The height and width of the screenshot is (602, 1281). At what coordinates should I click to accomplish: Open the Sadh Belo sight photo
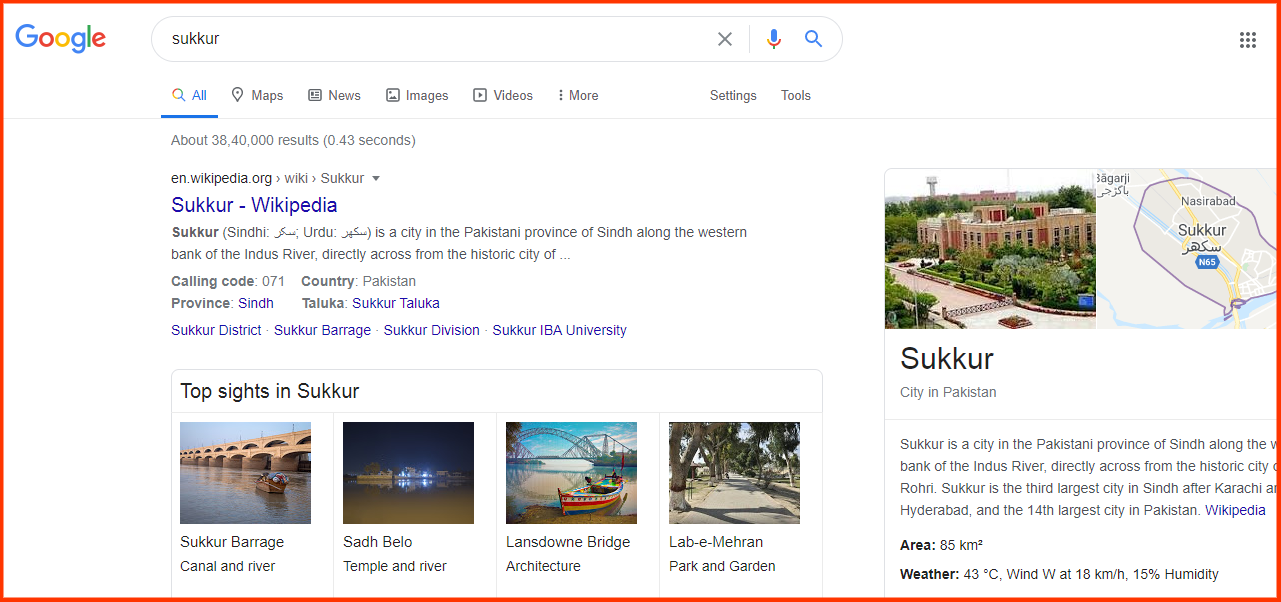pos(408,473)
